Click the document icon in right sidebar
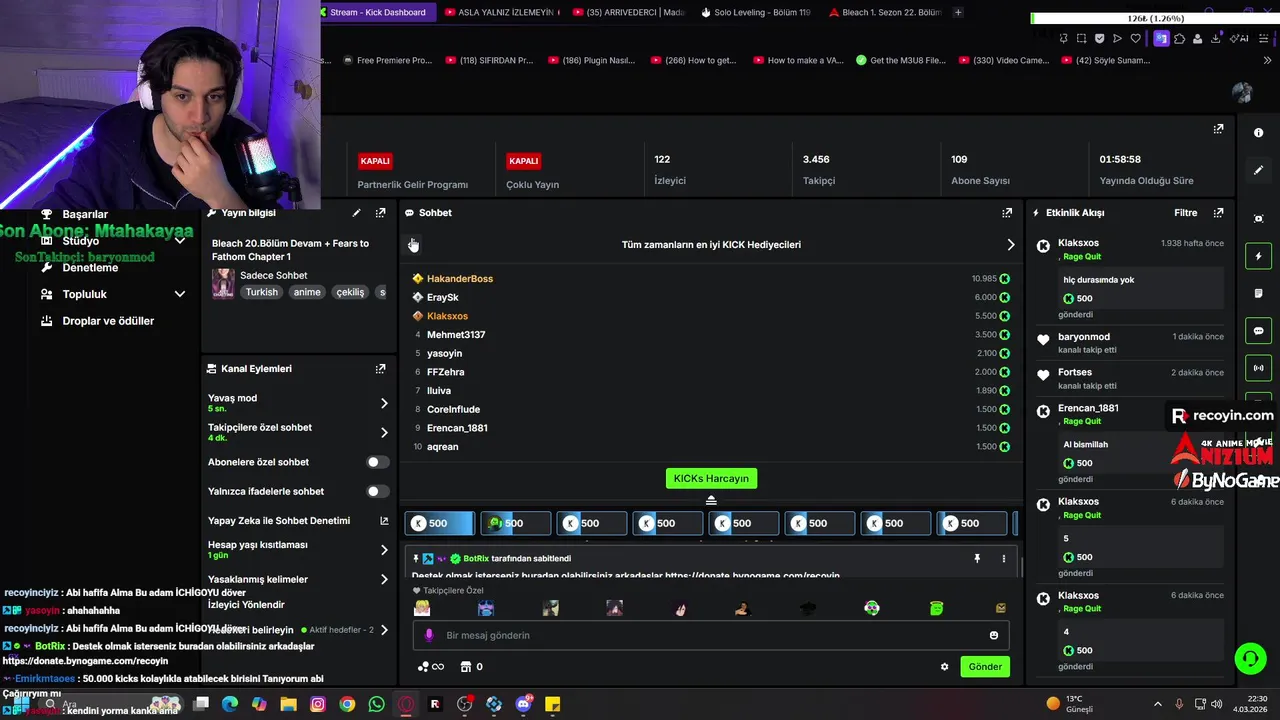This screenshot has width=1280, height=720. pyautogui.click(x=1258, y=293)
